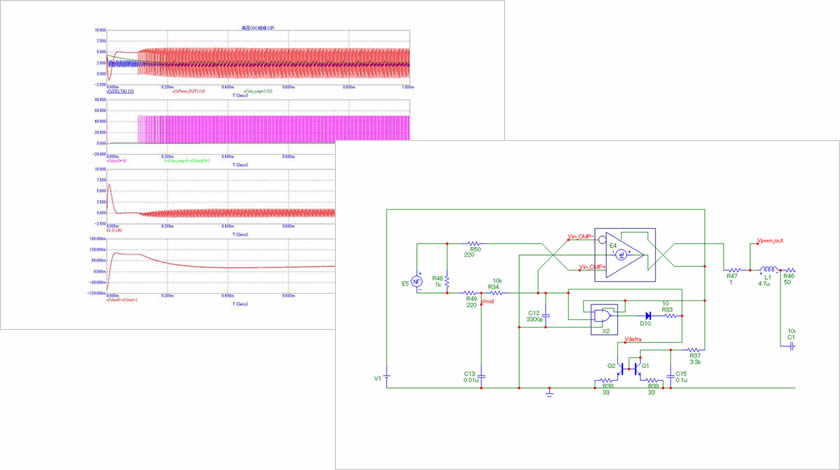
Task: Select resistor R50 220 ohm
Action: [475, 243]
